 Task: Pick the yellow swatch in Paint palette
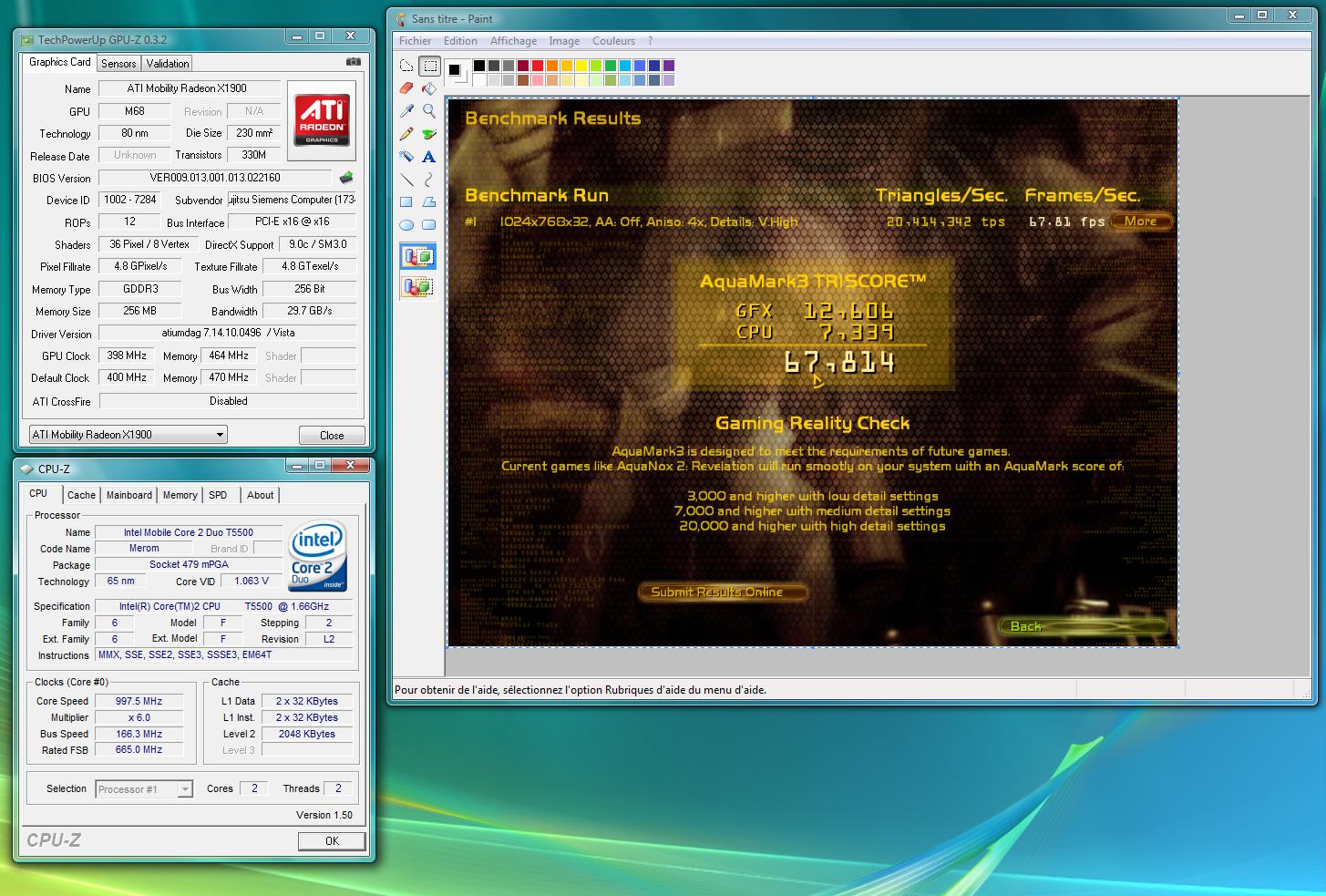pyautogui.click(x=581, y=65)
